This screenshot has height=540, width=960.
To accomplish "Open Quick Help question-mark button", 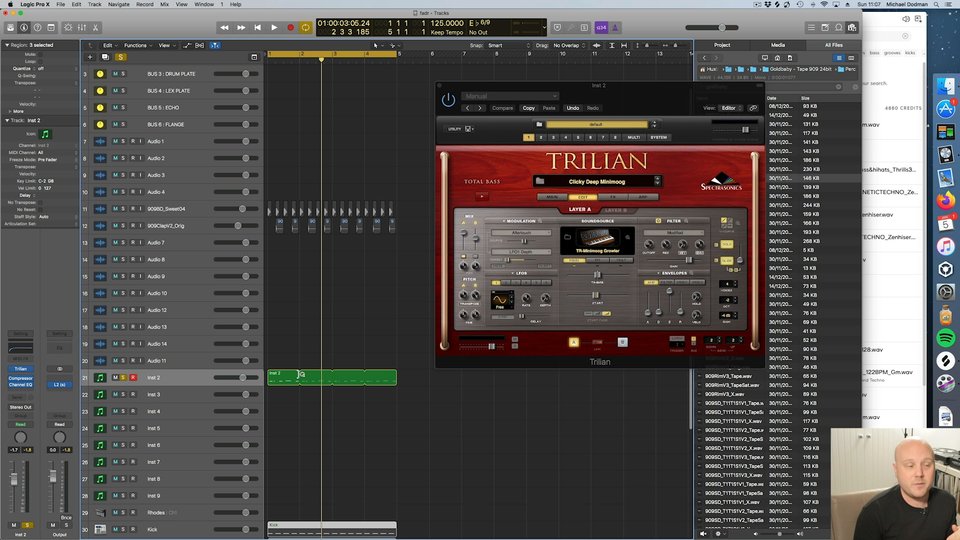I will [x=37, y=28].
